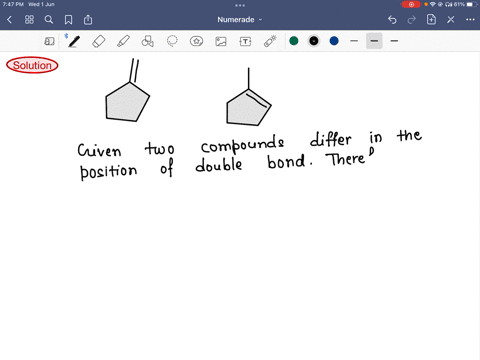Bookmark the current page
This screenshot has width=480, height=360.
point(68,20)
